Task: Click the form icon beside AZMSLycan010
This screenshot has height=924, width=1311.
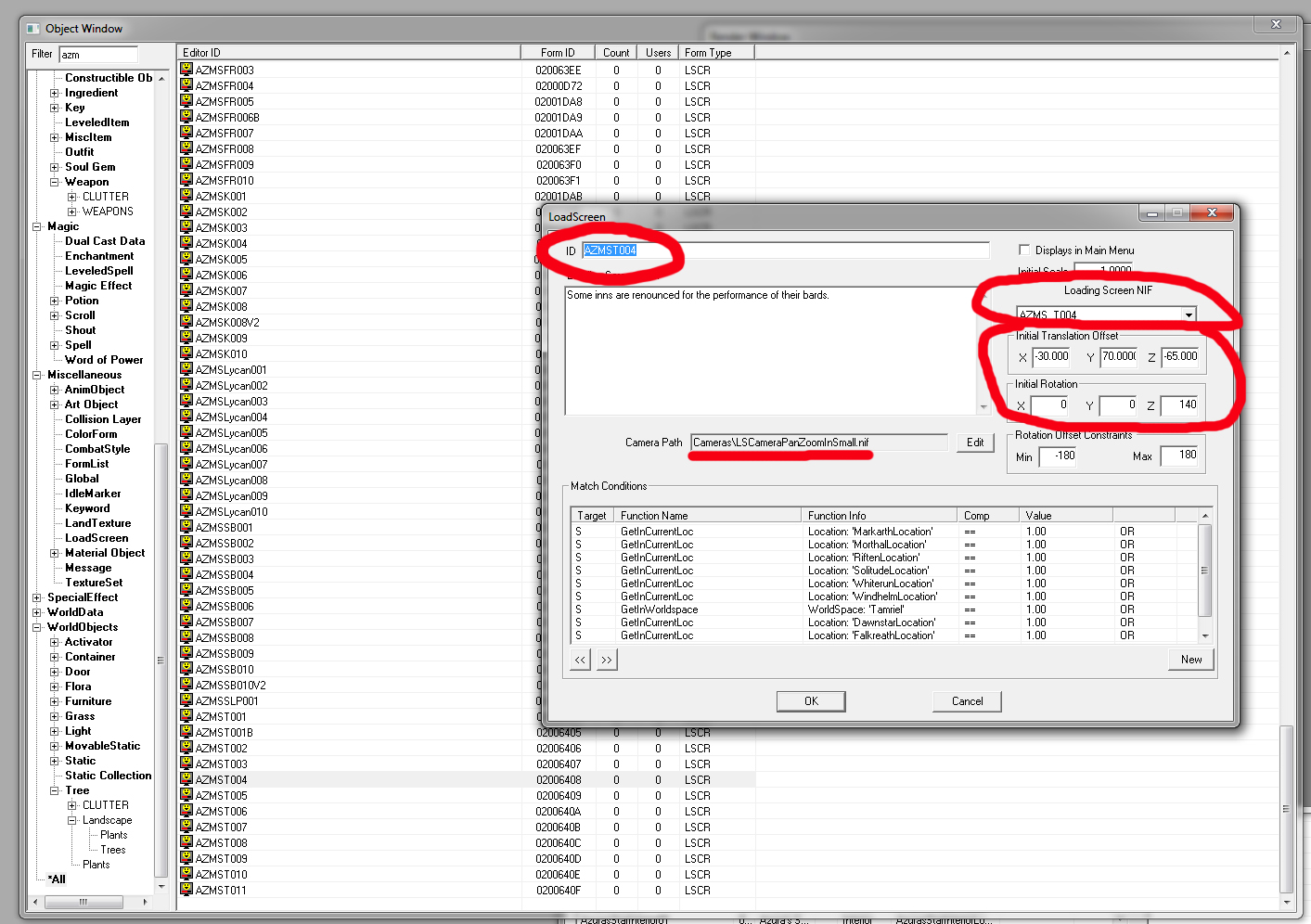Action: tap(186, 511)
